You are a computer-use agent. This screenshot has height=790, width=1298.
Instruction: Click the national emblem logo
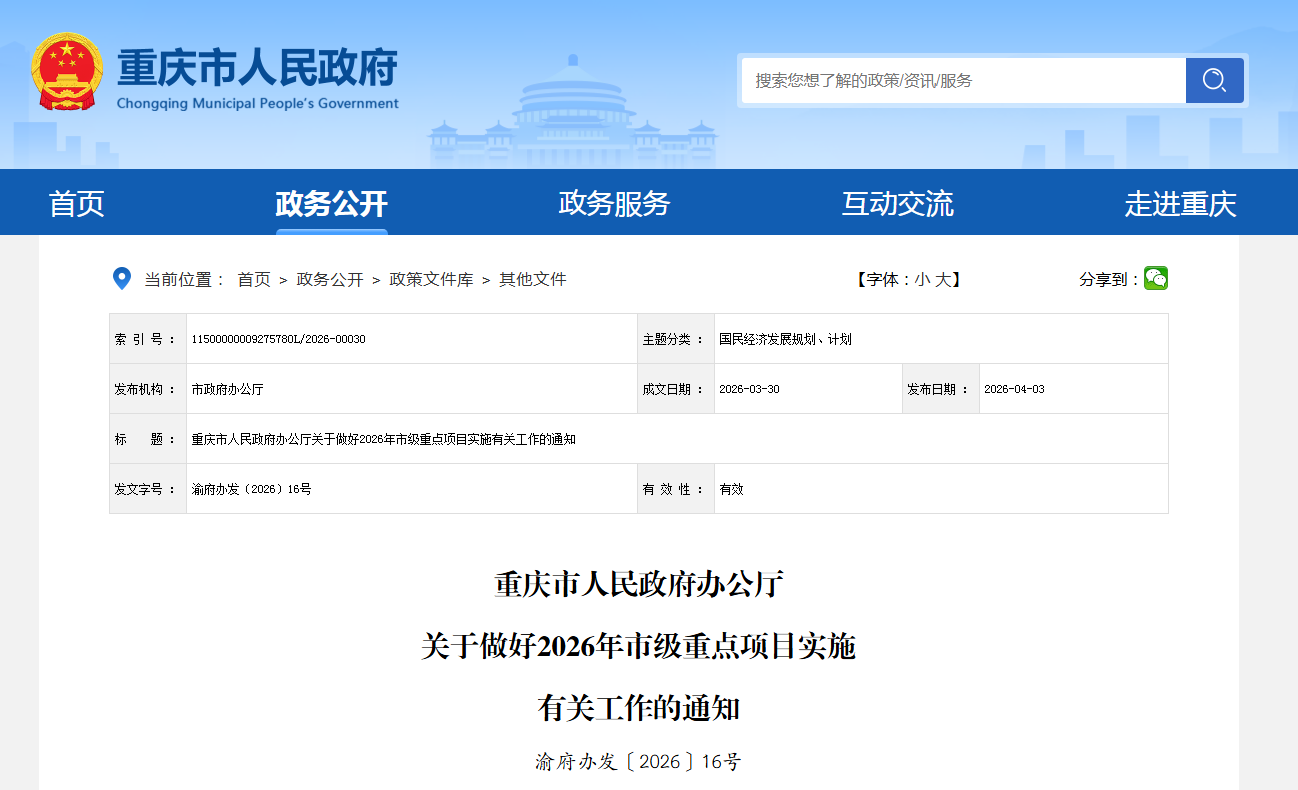pyautogui.click(x=67, y=72)
